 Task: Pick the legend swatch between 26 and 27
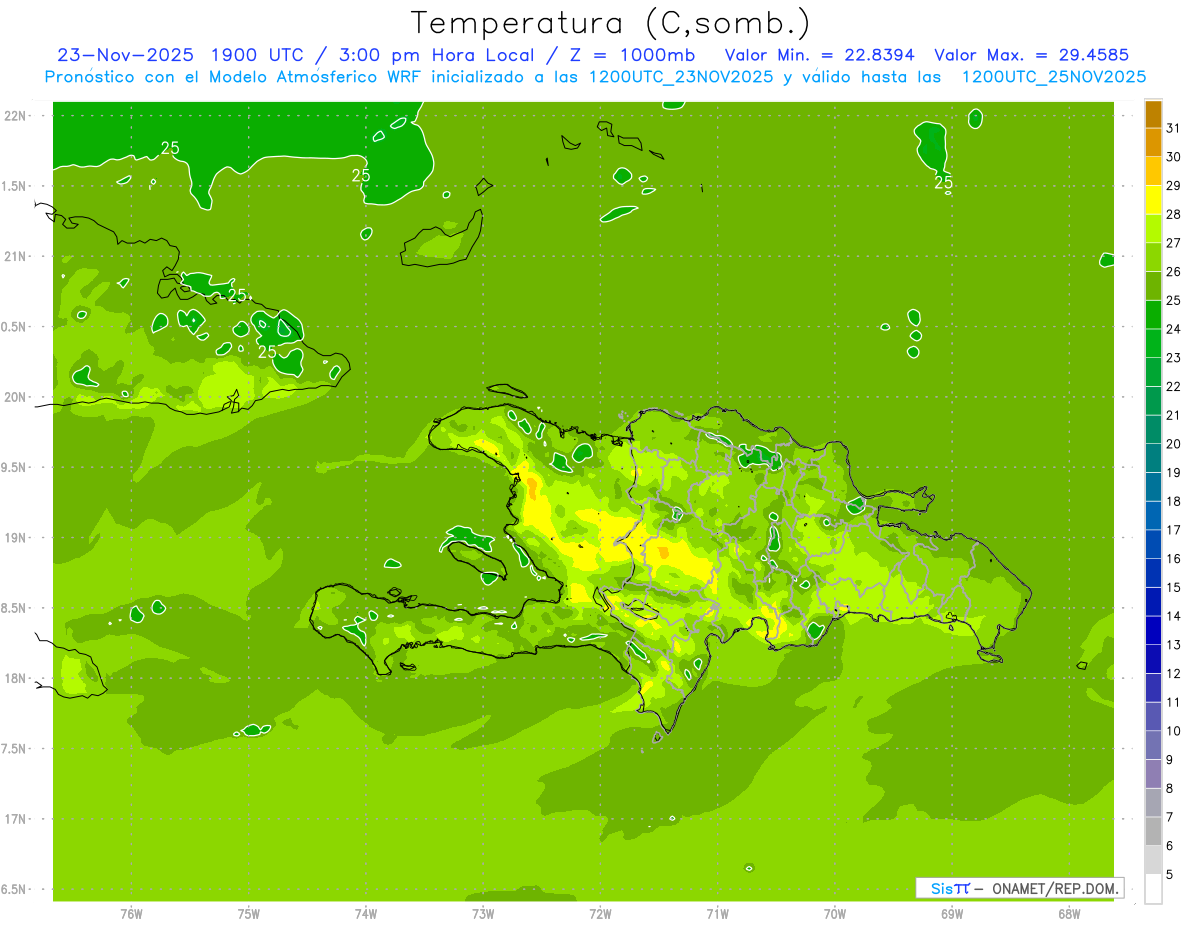(1153, 258)
